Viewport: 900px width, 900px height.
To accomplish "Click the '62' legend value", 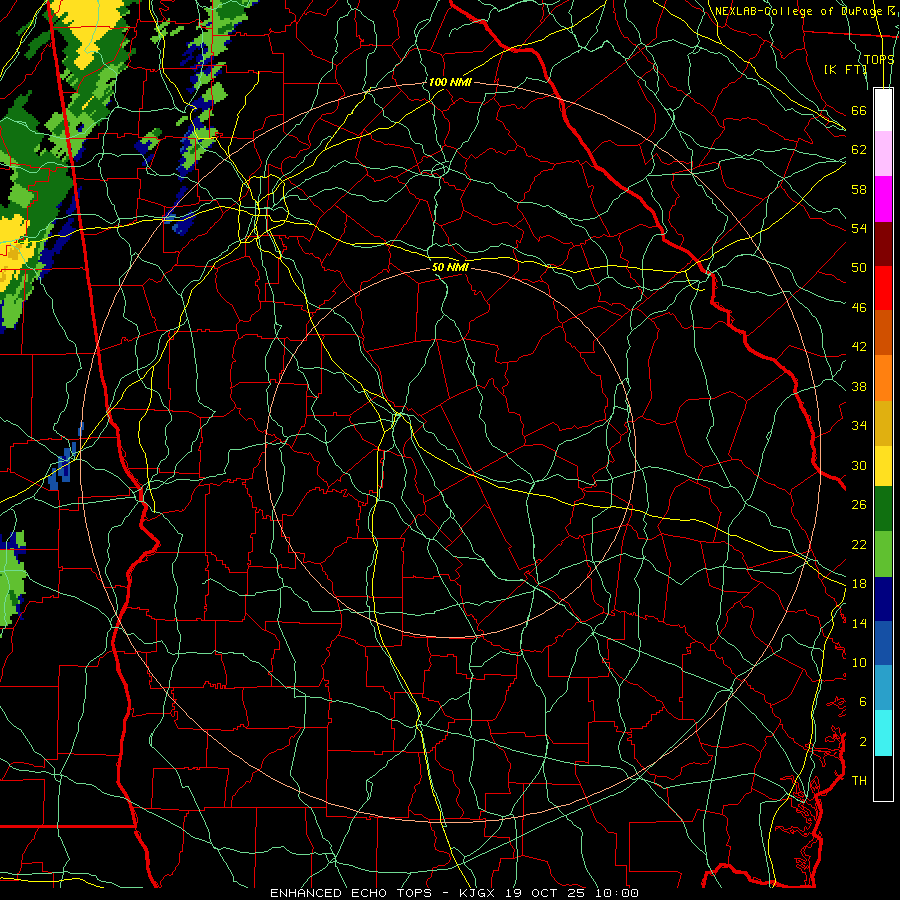I will pos(859,150).
